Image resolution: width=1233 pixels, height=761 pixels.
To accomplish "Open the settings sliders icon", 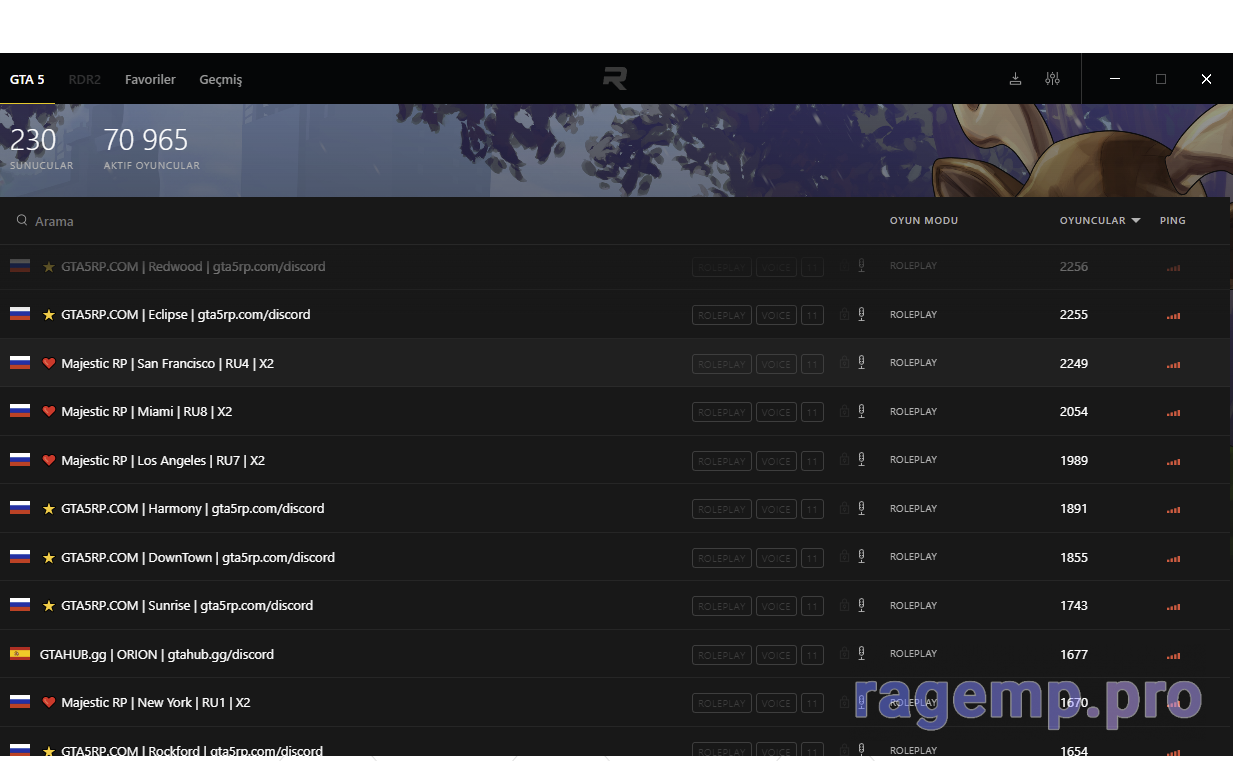I will click(1052, 79).
